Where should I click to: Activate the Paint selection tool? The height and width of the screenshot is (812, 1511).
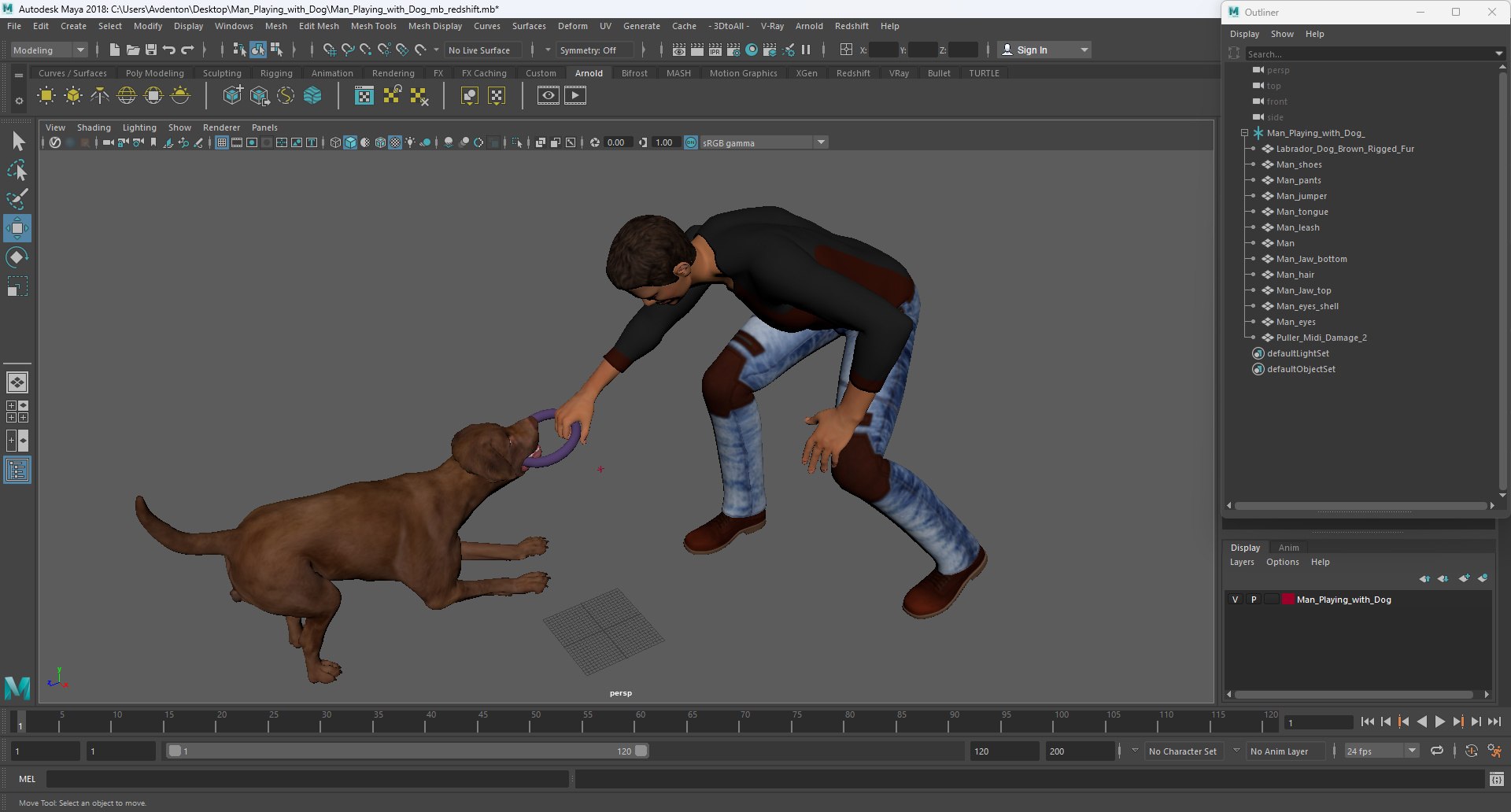tap(17, 199)
